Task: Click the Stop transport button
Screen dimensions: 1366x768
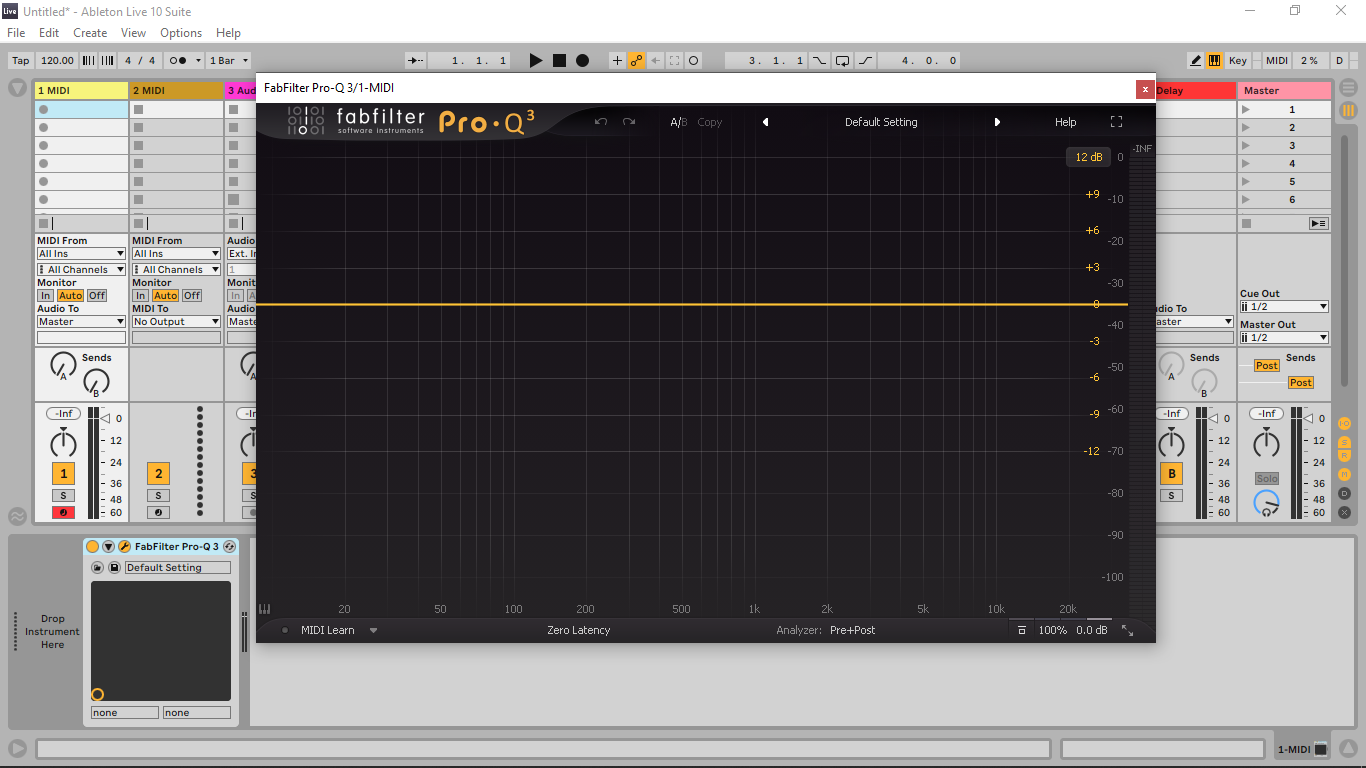Action: [559, 60]
